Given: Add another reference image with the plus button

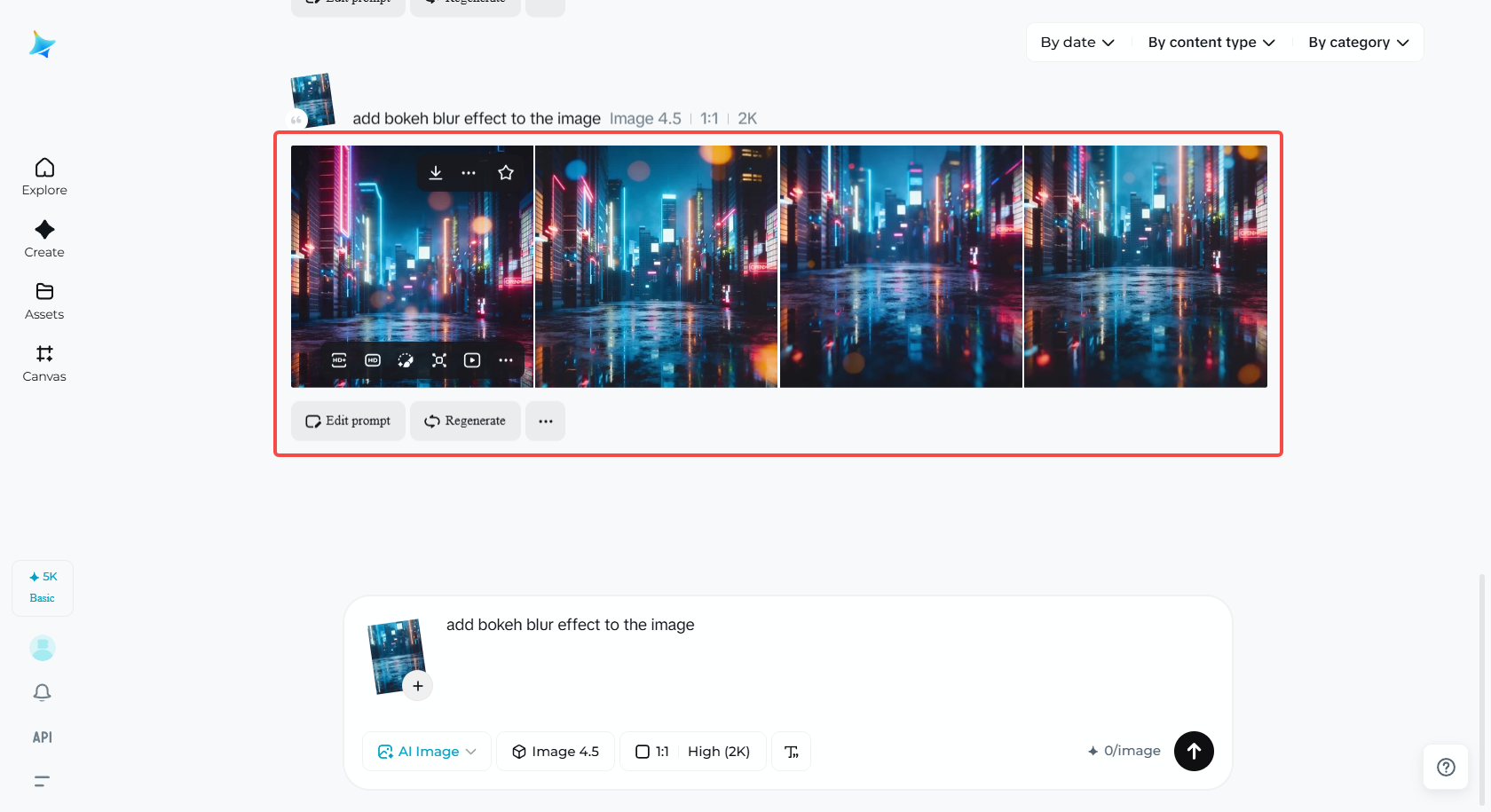Looking at the screenshot, I should click(418, 686).
